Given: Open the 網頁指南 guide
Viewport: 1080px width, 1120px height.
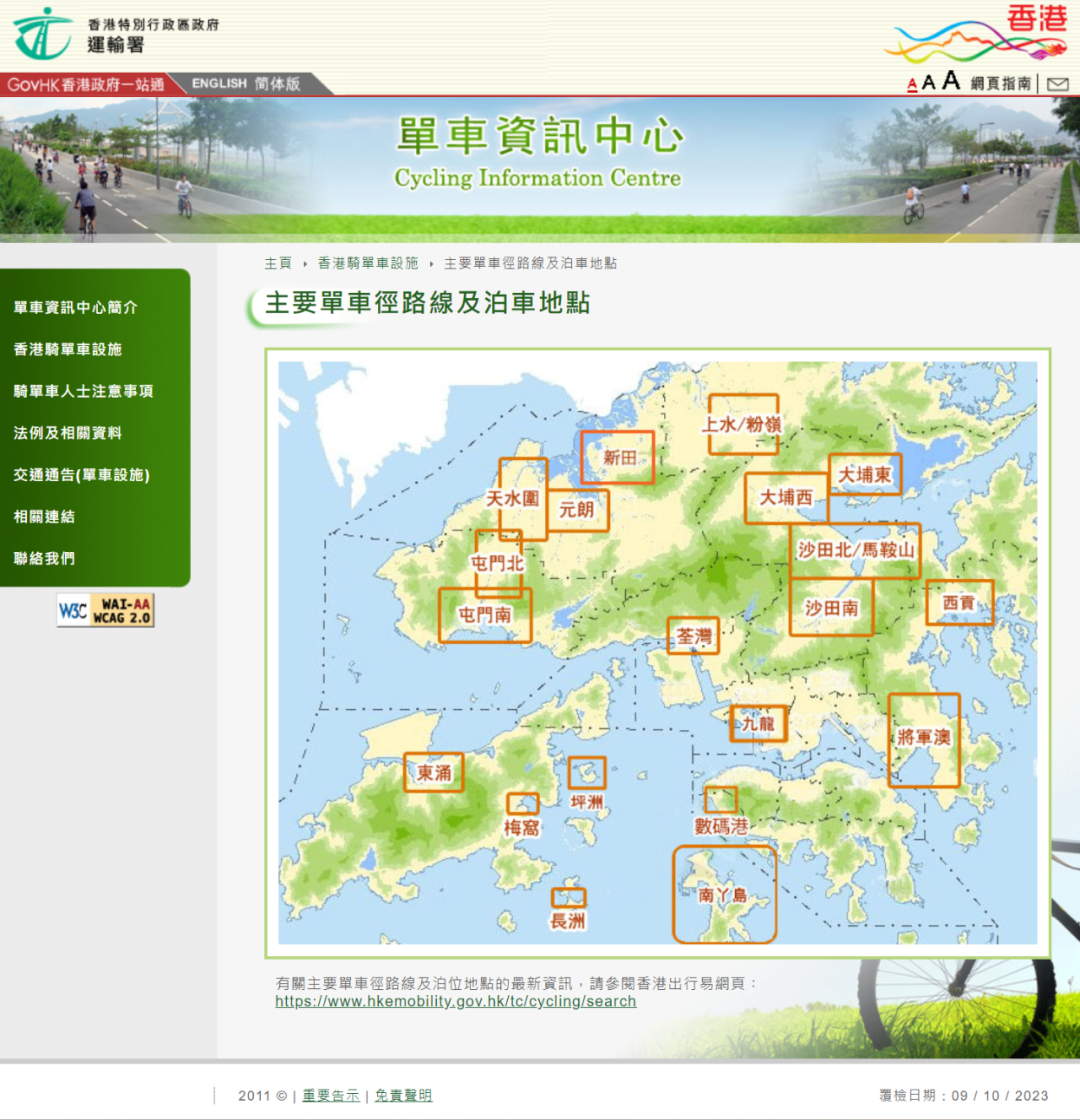Looking at the screenshot, I should (x=1001, y=84).
